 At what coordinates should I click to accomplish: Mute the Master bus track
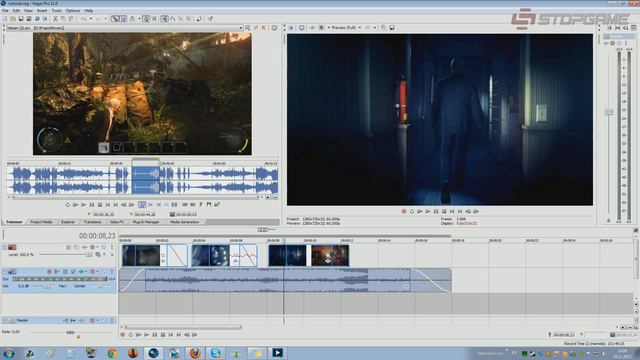point(104,320)
